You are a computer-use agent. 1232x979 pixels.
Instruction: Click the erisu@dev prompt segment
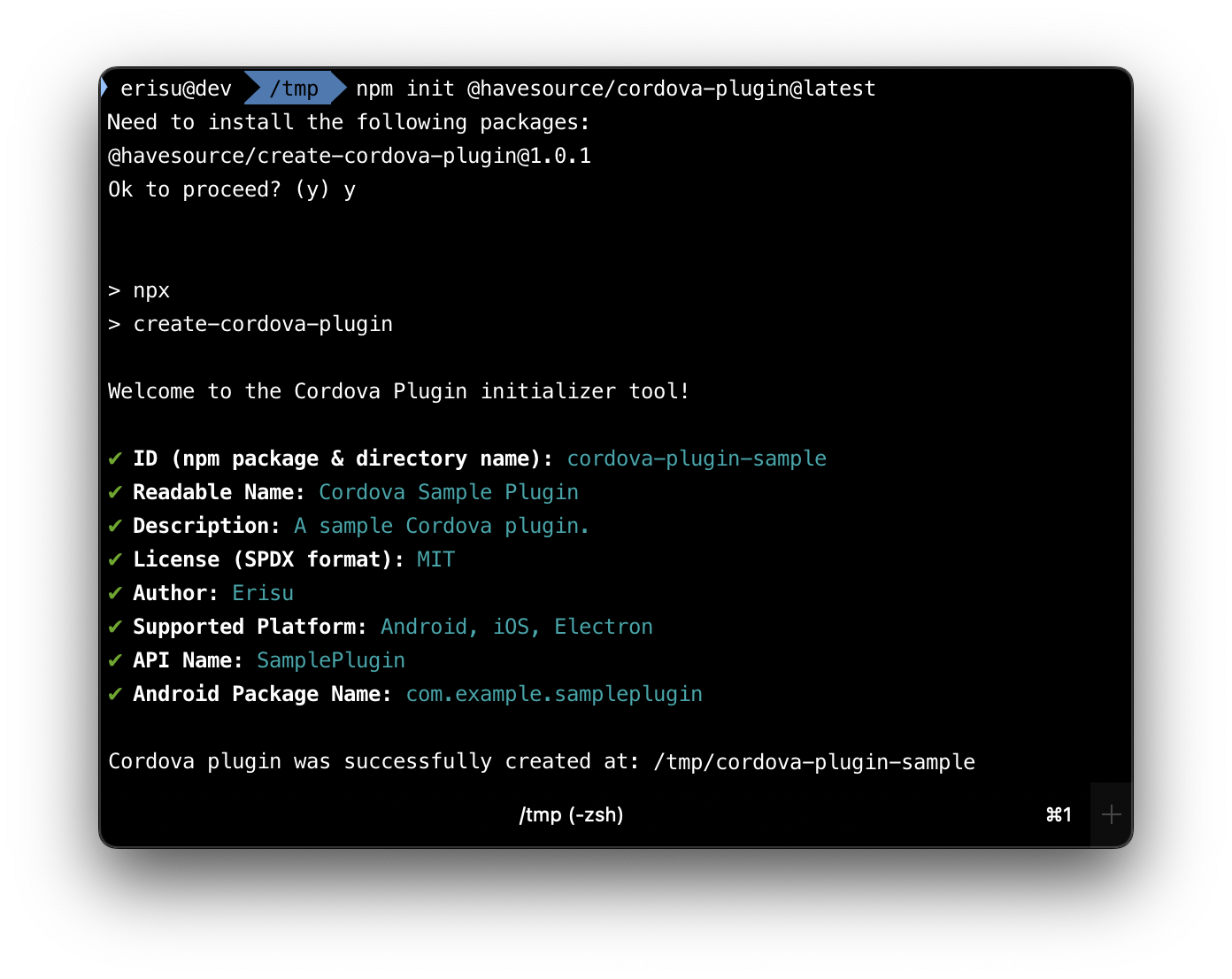coord(176,89)
